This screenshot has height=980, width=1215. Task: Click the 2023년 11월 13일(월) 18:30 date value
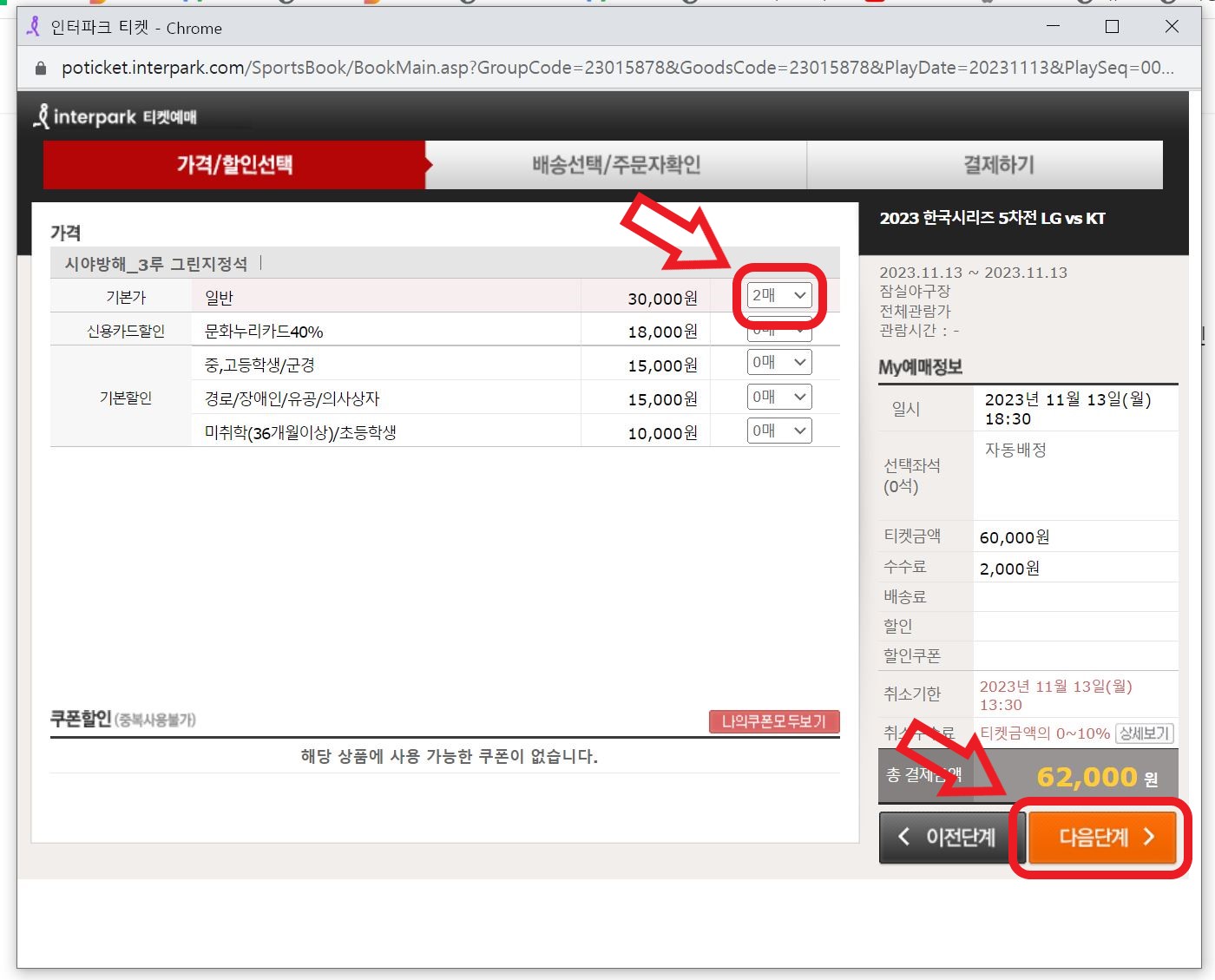point(1068,409)
